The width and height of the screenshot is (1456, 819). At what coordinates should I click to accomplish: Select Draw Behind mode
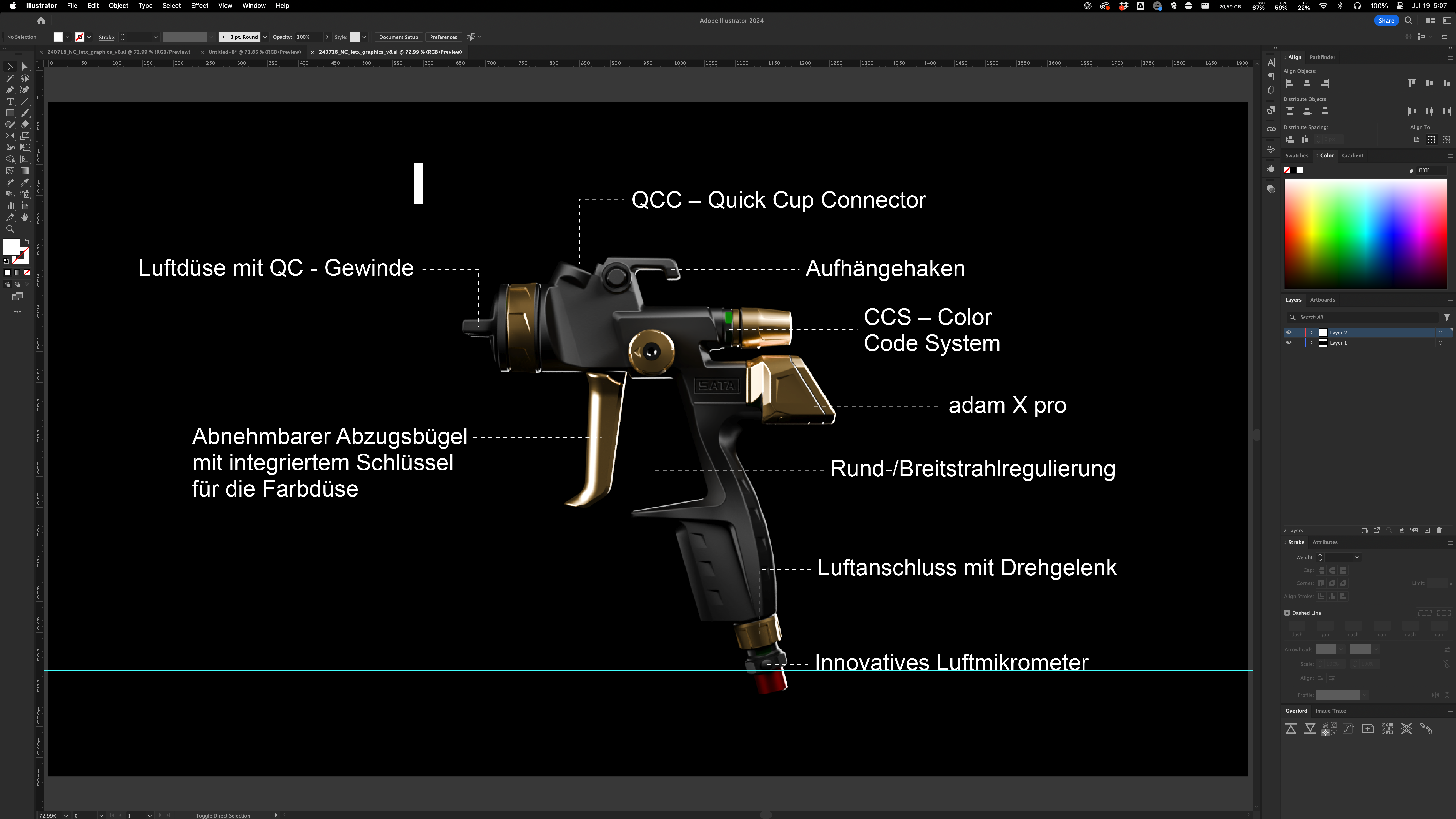click(17, 284)
